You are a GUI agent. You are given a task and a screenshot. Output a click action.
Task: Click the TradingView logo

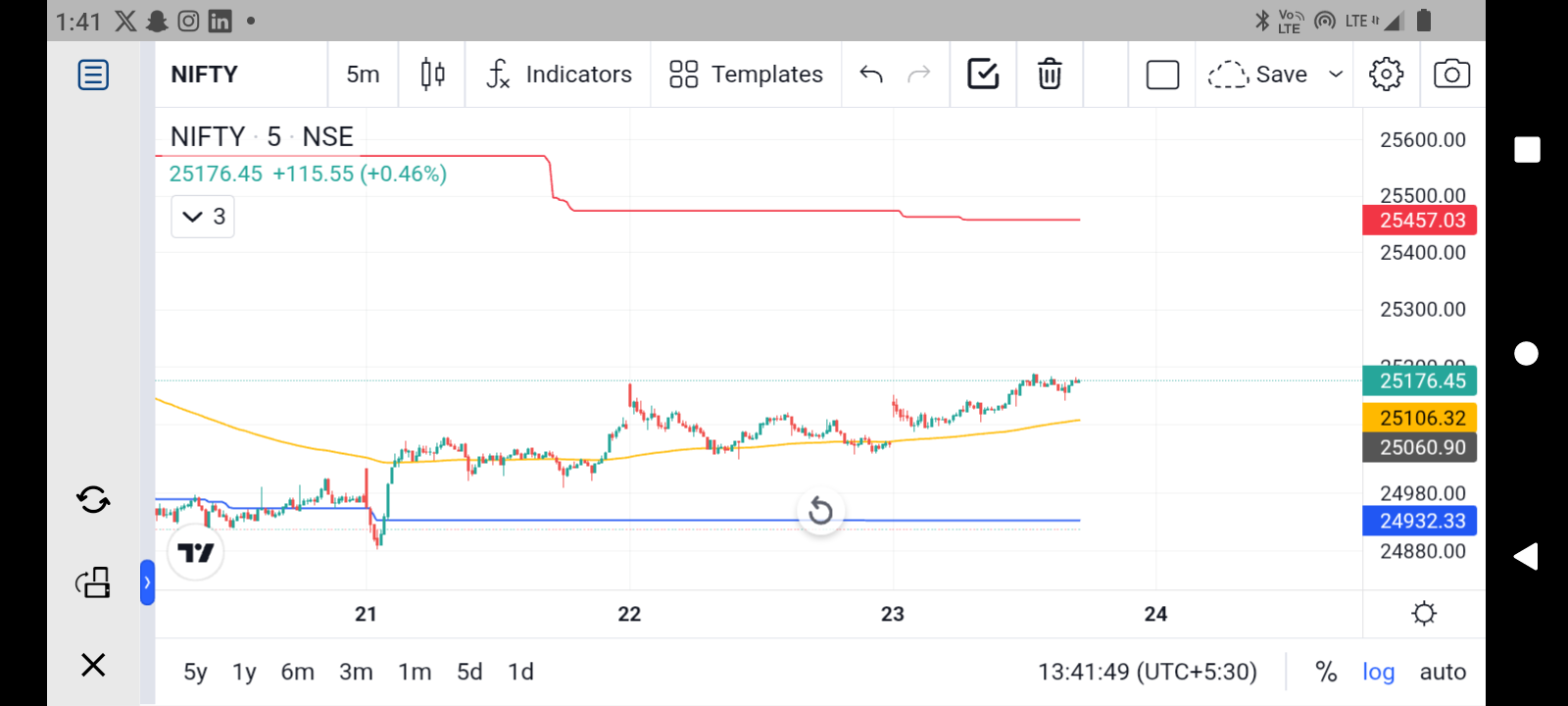tap(196, 553)
